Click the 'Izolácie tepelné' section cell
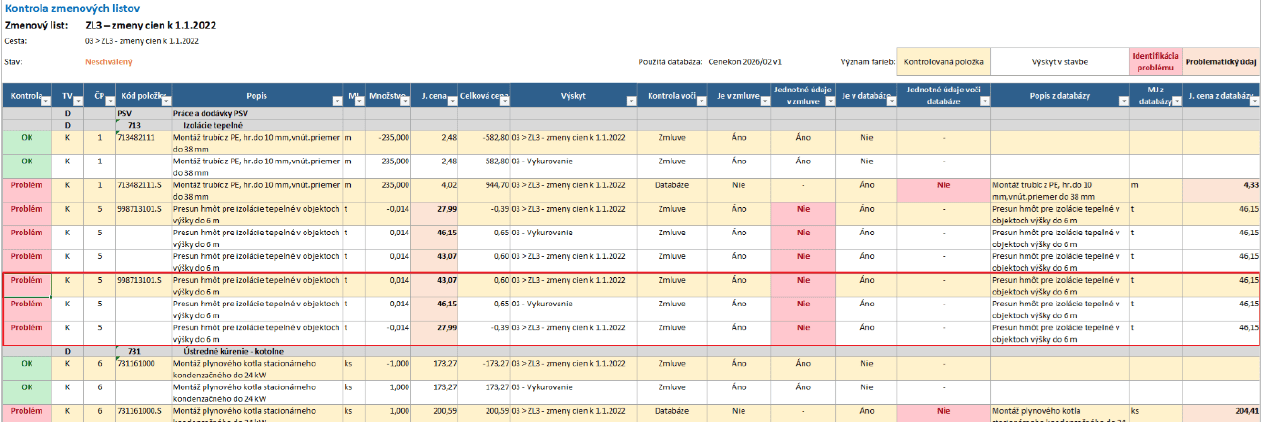Viewport: 1263px width, 422px height. pyautogui.click(x=256, y=124)
